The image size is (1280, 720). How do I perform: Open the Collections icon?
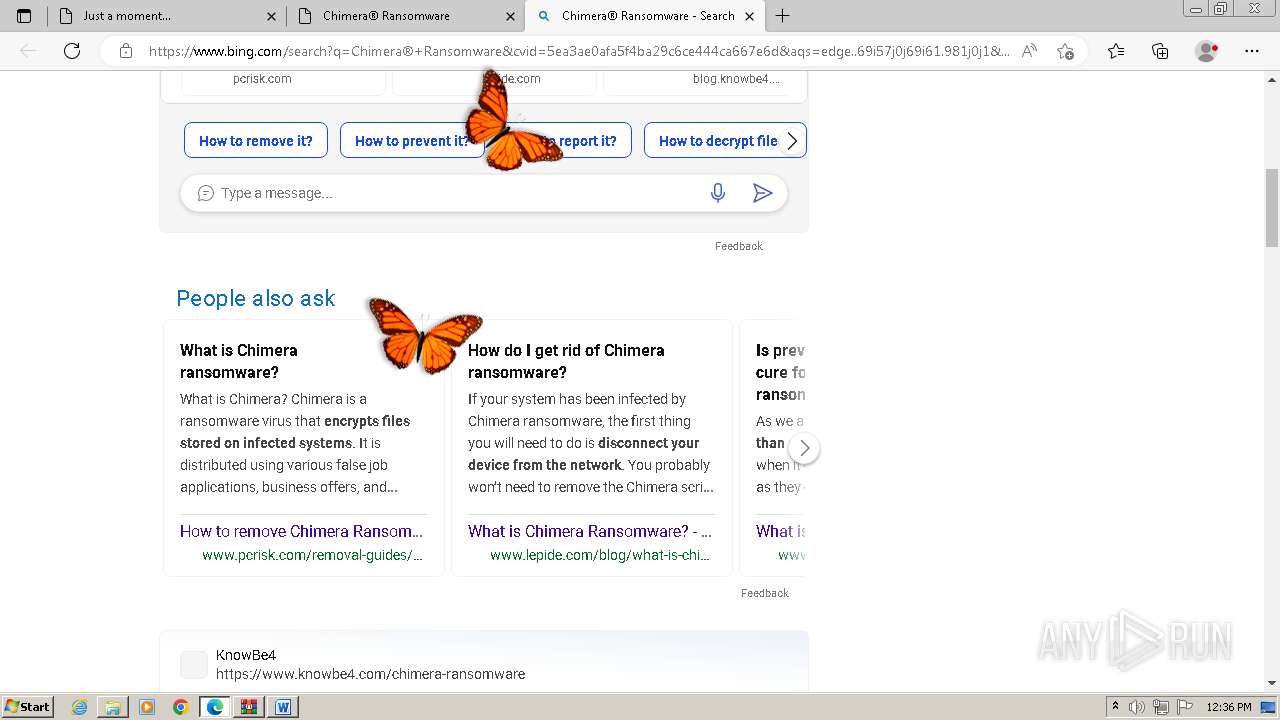tap(1160, 51)
